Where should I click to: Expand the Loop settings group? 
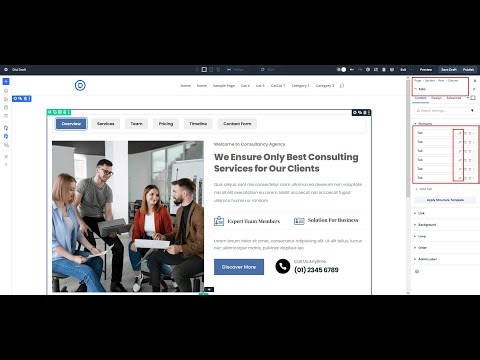click(x=420, y=236)
